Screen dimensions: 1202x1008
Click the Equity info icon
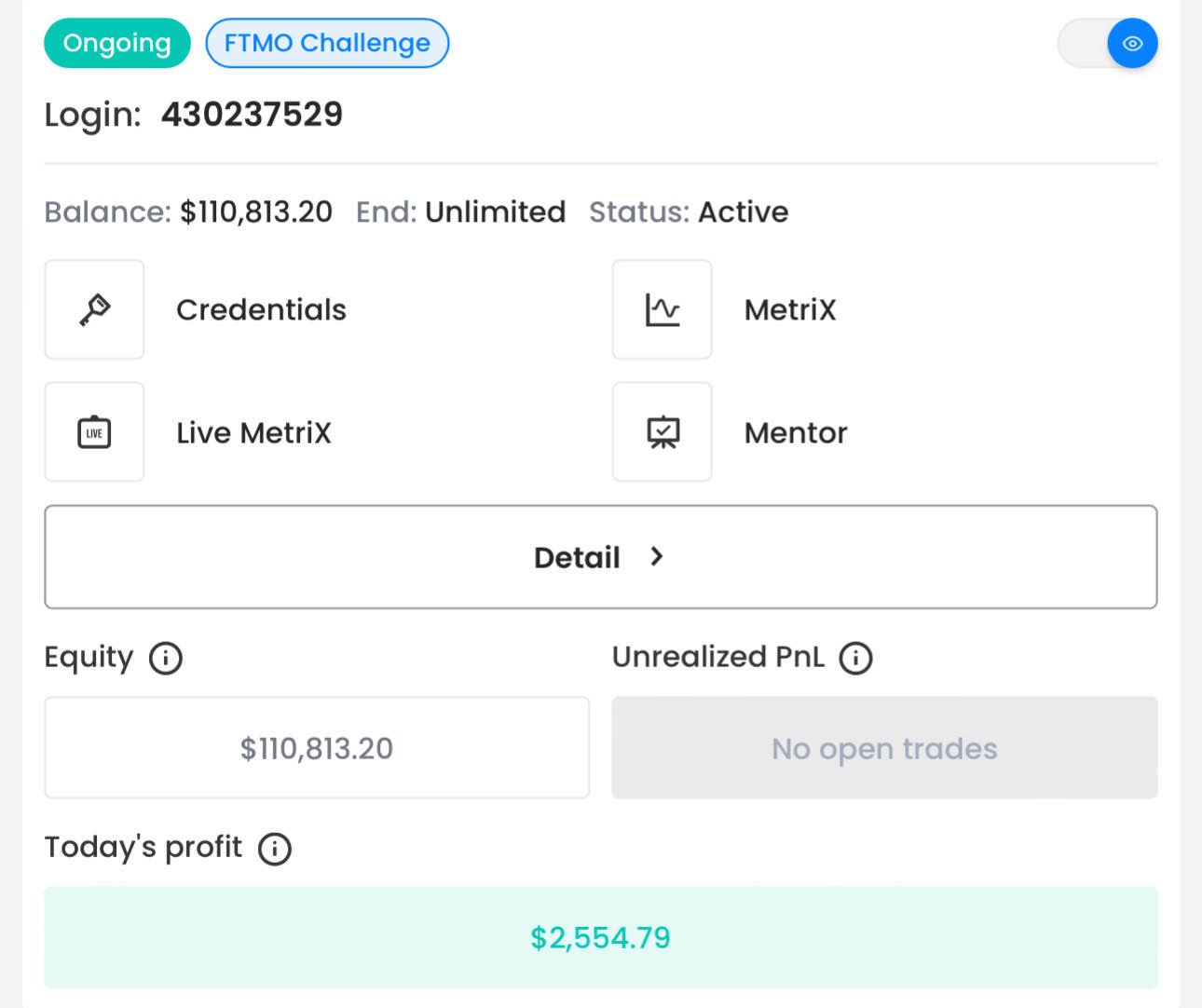click(166, 659)
